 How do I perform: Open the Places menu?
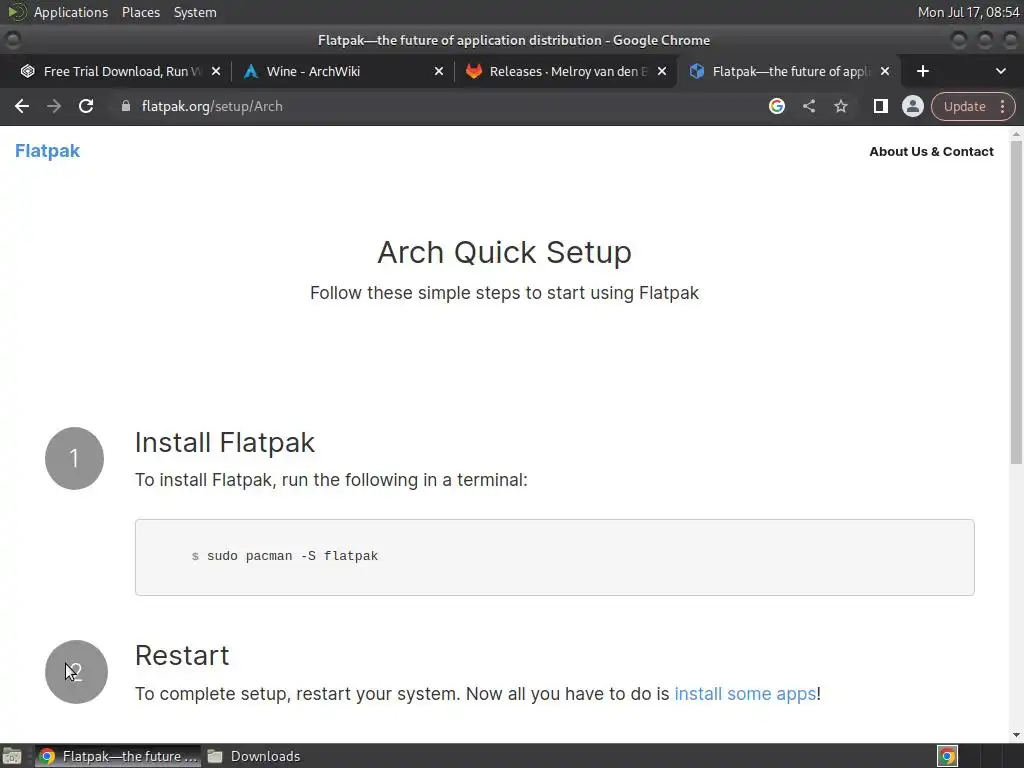pos(141,12)
